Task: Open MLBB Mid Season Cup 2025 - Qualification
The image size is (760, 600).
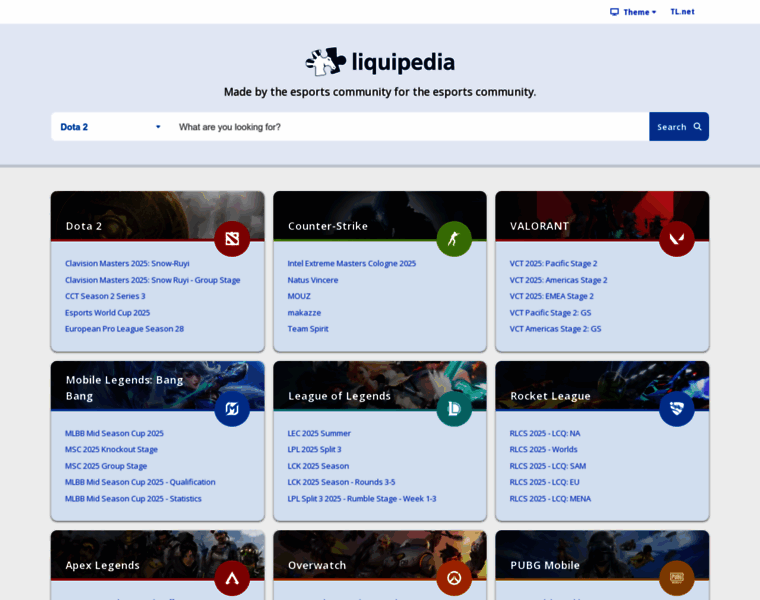Action: 140,482
